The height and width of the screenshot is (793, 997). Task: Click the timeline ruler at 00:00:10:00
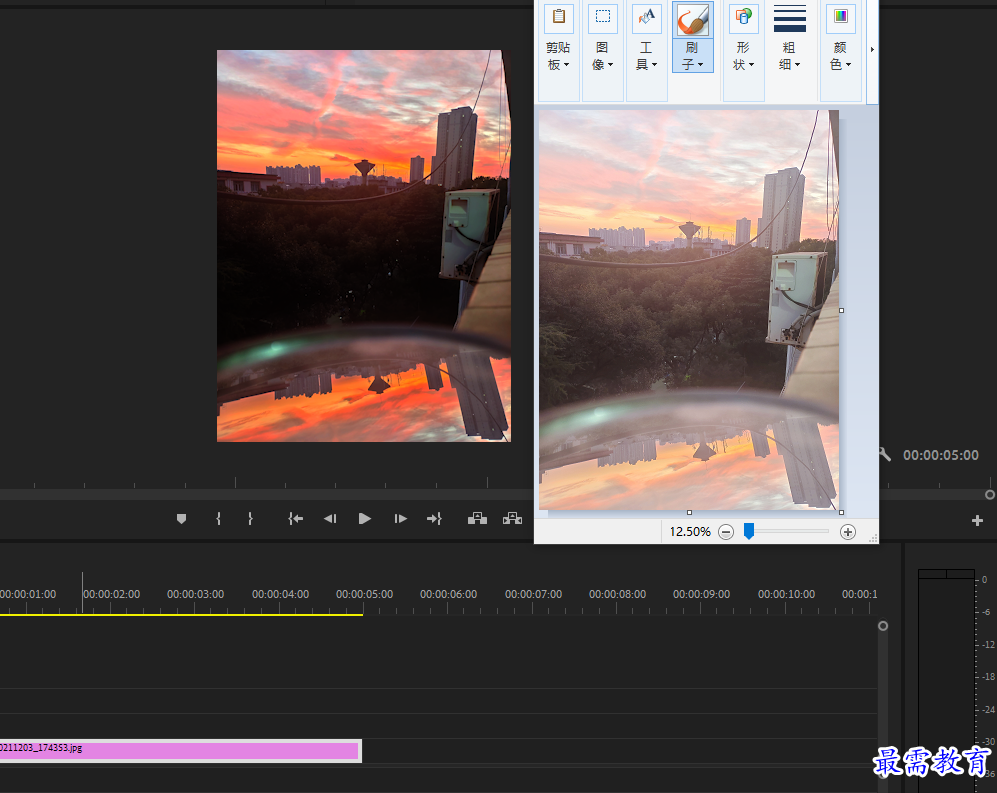pyautogui.click(x=787, y=595)
